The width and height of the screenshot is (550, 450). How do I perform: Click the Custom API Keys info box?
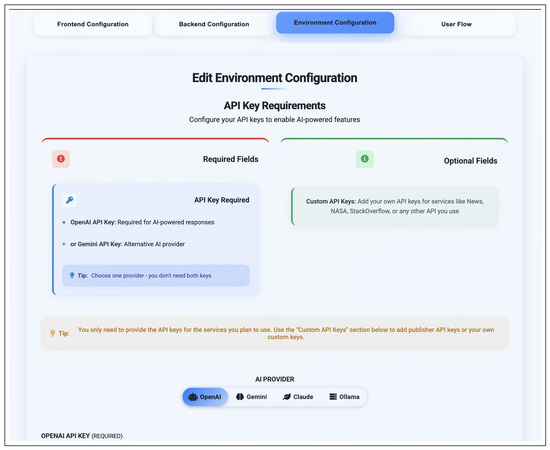(394, 206)
